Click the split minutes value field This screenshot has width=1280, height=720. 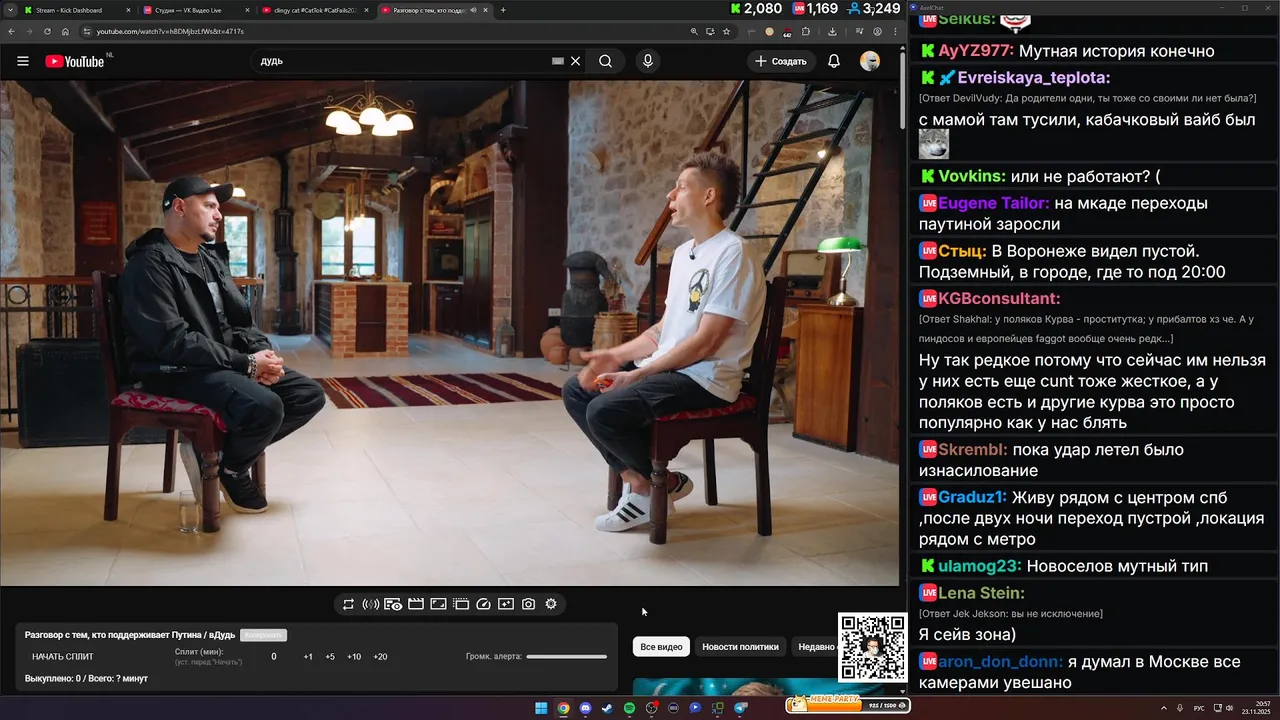pos(274,657)
